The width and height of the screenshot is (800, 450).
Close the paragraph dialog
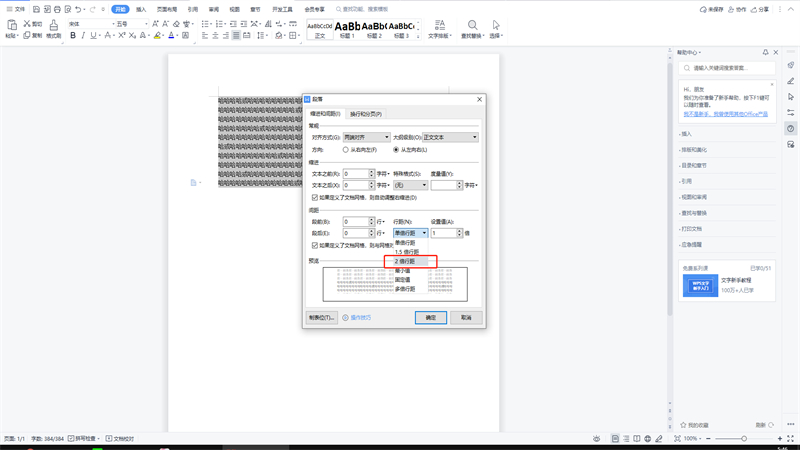click(479, 99)
